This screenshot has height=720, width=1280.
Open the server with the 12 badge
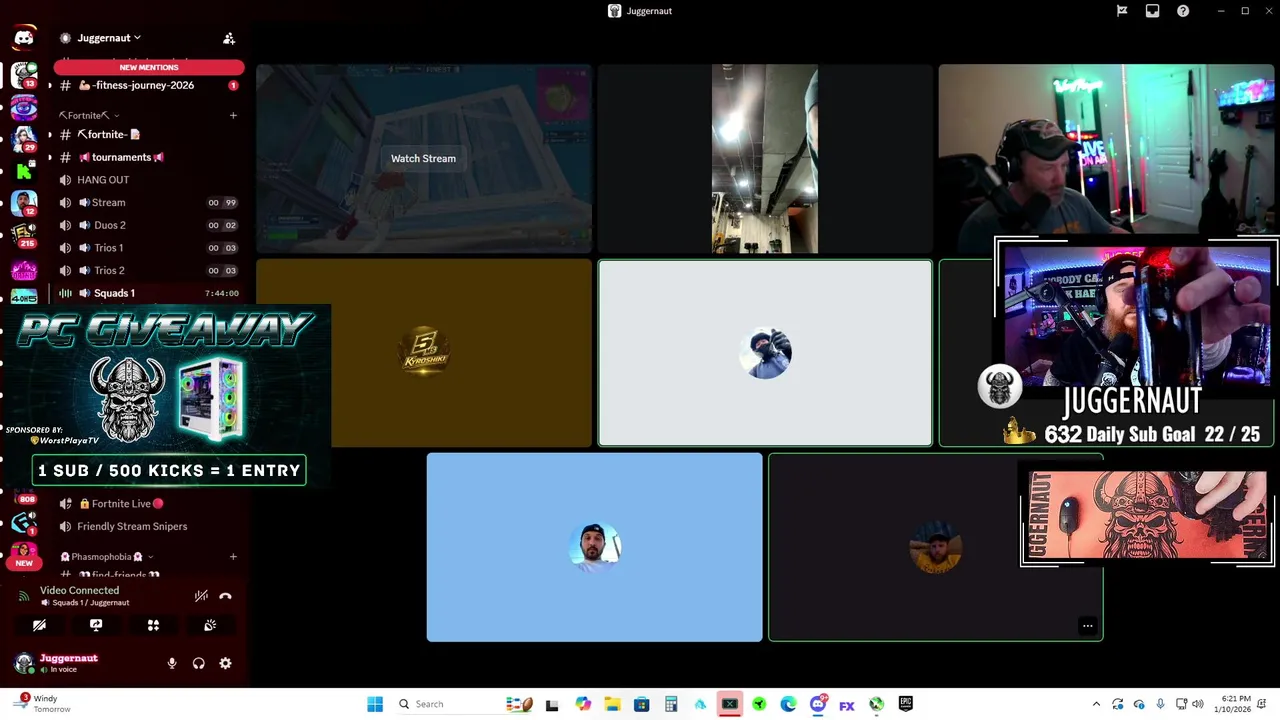coord(24,203)
